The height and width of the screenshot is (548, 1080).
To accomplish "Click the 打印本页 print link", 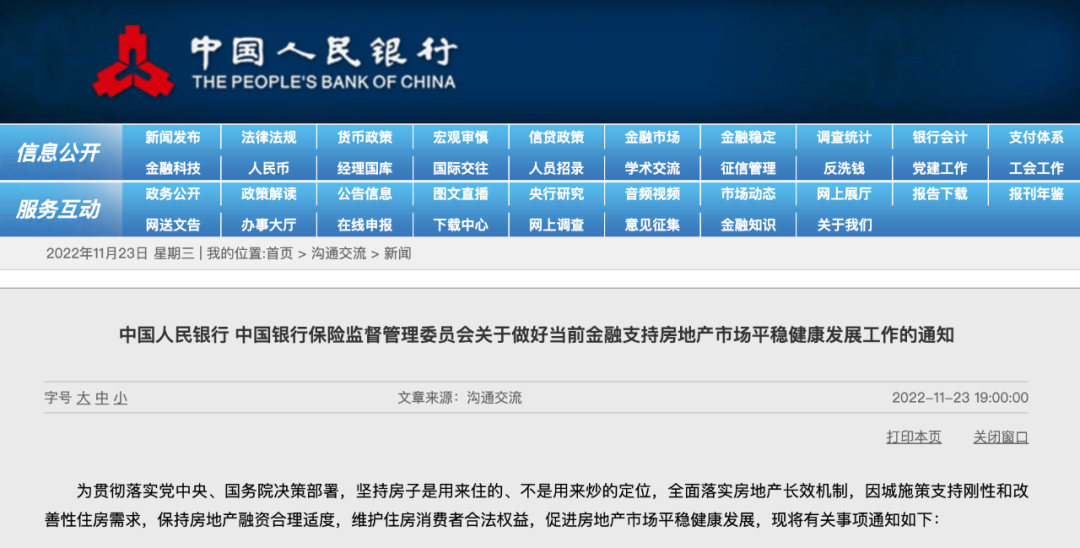I will point(913,437).
